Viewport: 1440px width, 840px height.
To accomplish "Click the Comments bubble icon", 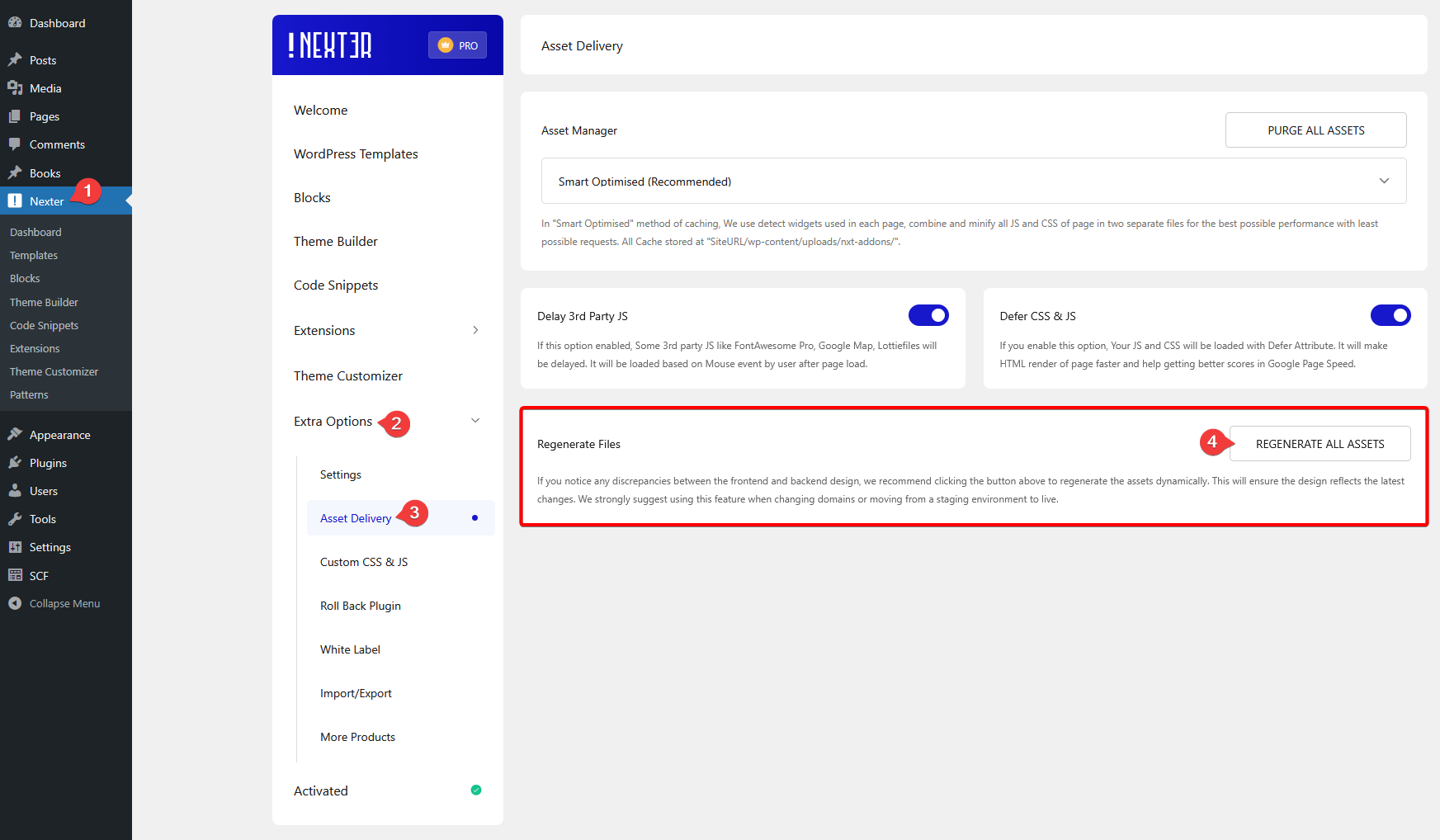I will click(x=17, y=144).
